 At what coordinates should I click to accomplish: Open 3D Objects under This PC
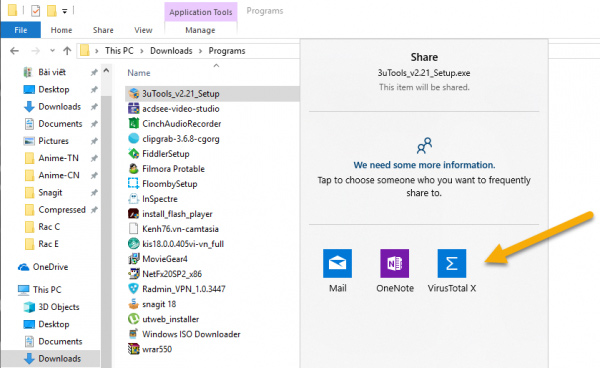tap(59, 307)
